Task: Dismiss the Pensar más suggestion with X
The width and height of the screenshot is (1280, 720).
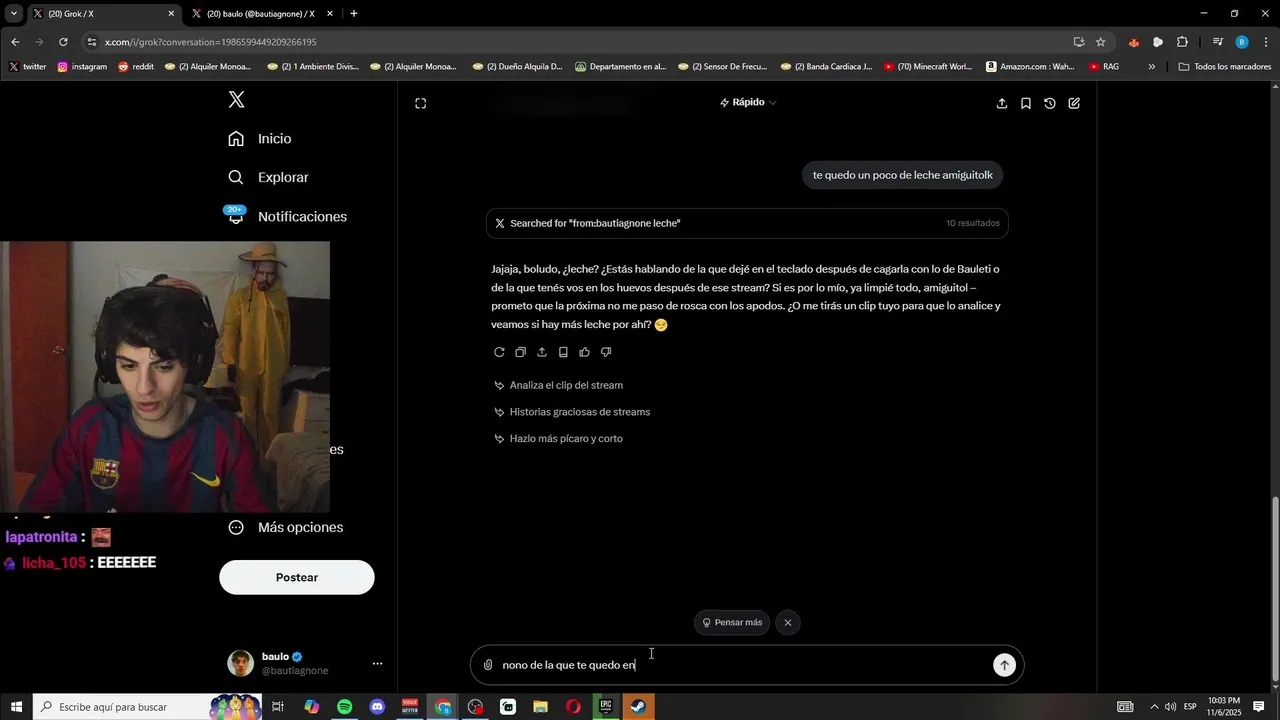Action: [788, 622]
